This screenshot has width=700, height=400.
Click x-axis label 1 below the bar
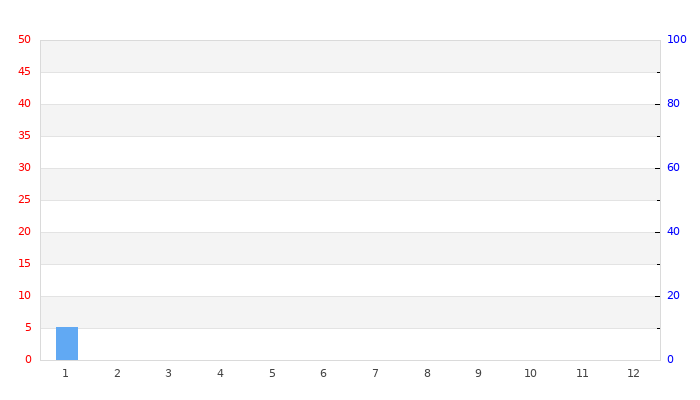pyautogui.click(x=65, y=374)
